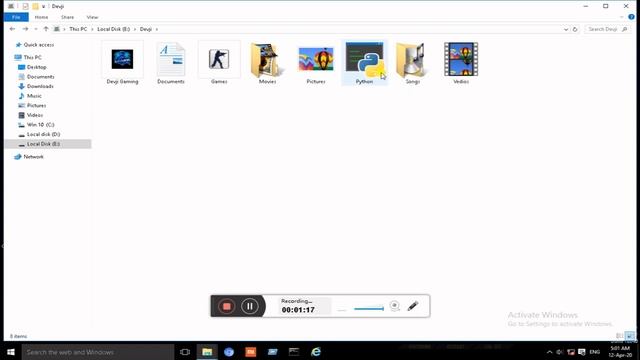640x360 pixels.
Task: Open the Windows Start menu
Action: [11, 352]
